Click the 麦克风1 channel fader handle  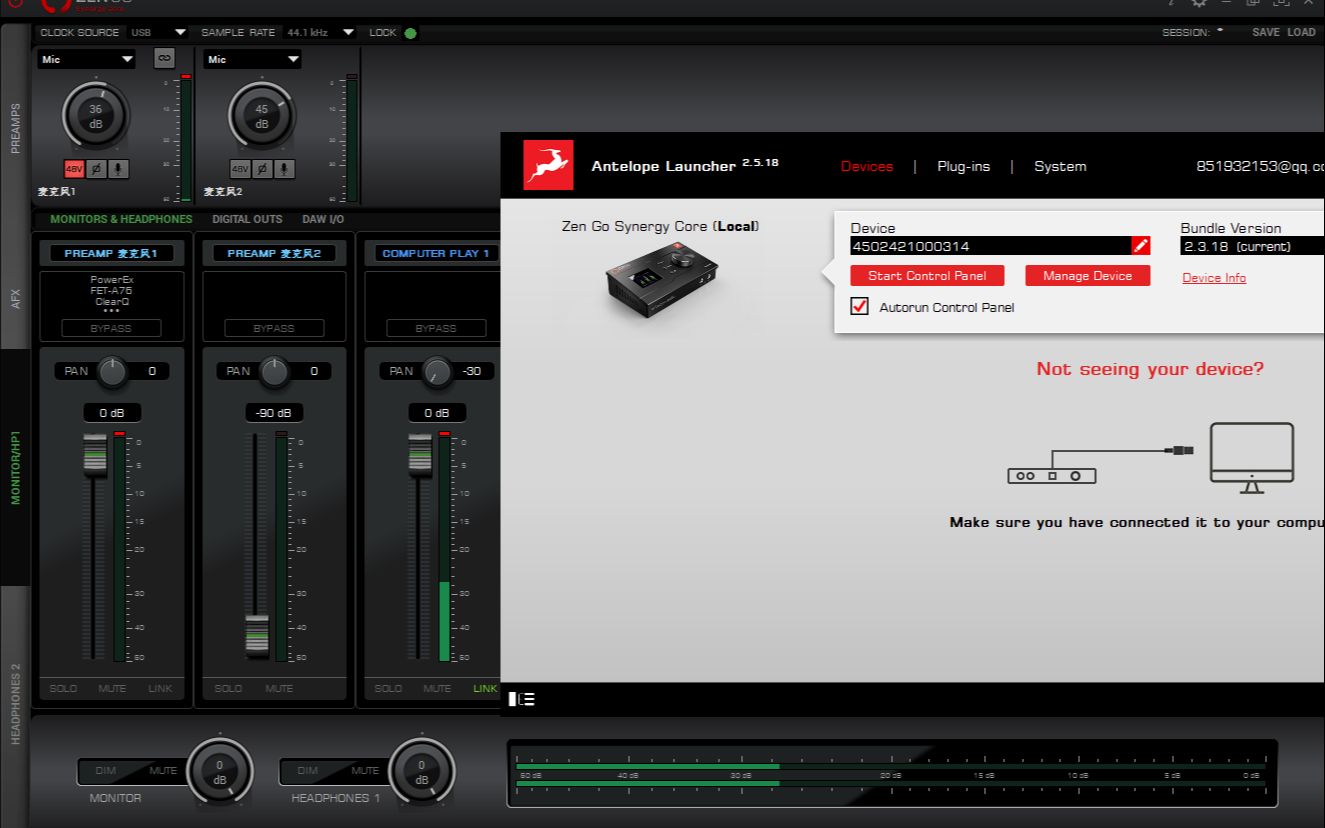click(x=95, y=454)
